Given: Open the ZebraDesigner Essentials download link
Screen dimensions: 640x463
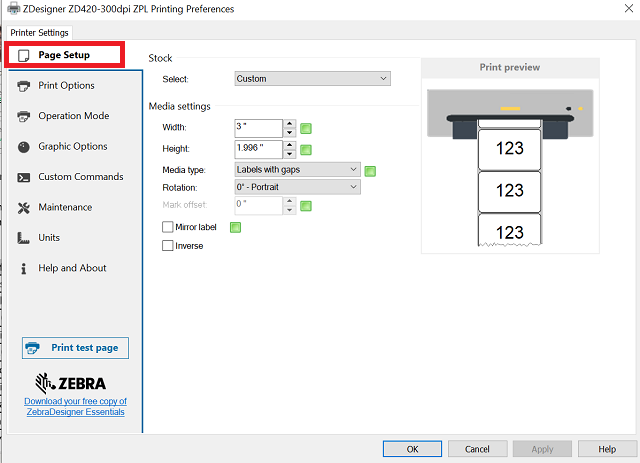Looking at the screenshot, I should [75, 406].
